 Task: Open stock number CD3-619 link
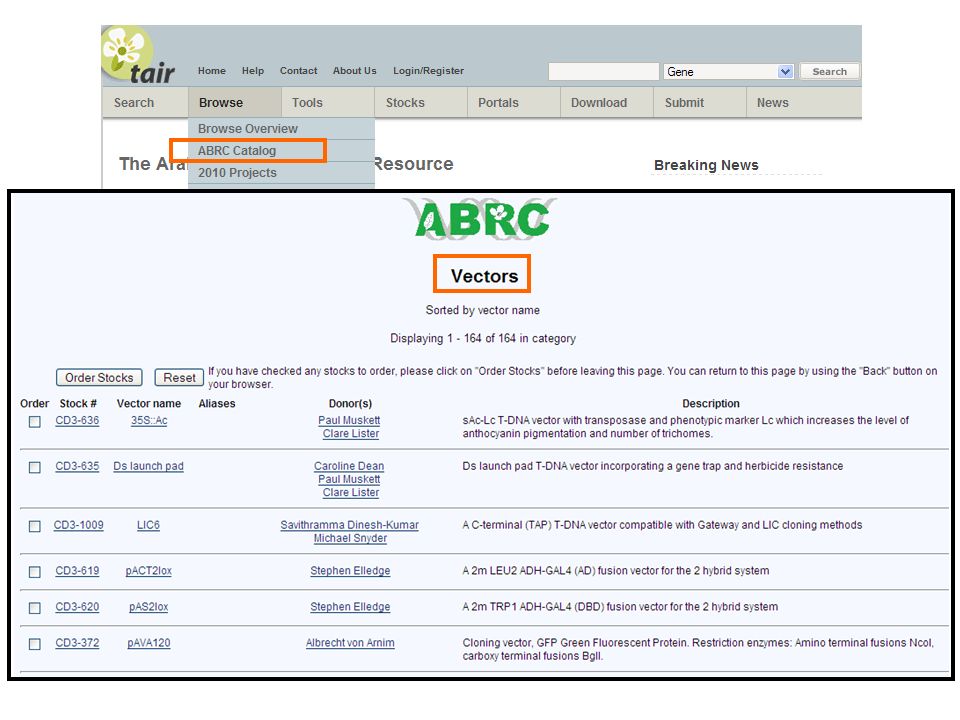[77, 571]
